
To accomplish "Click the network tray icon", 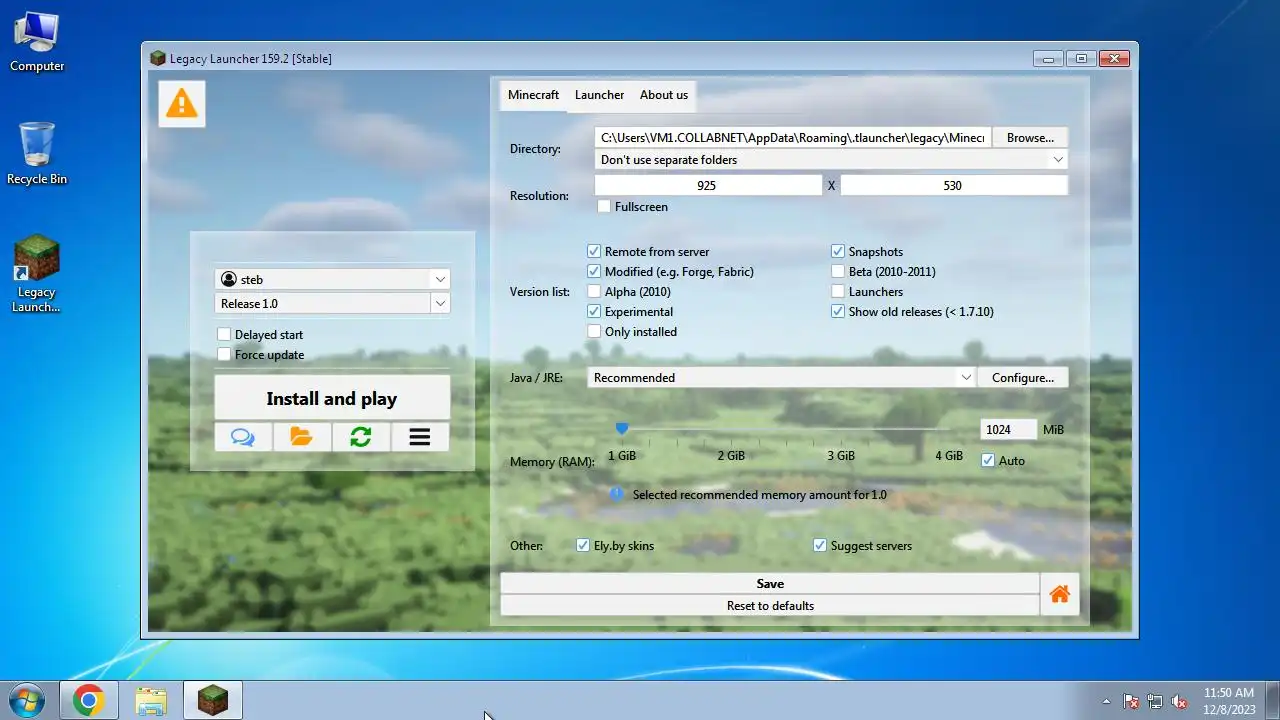I will coord(1155,701).
